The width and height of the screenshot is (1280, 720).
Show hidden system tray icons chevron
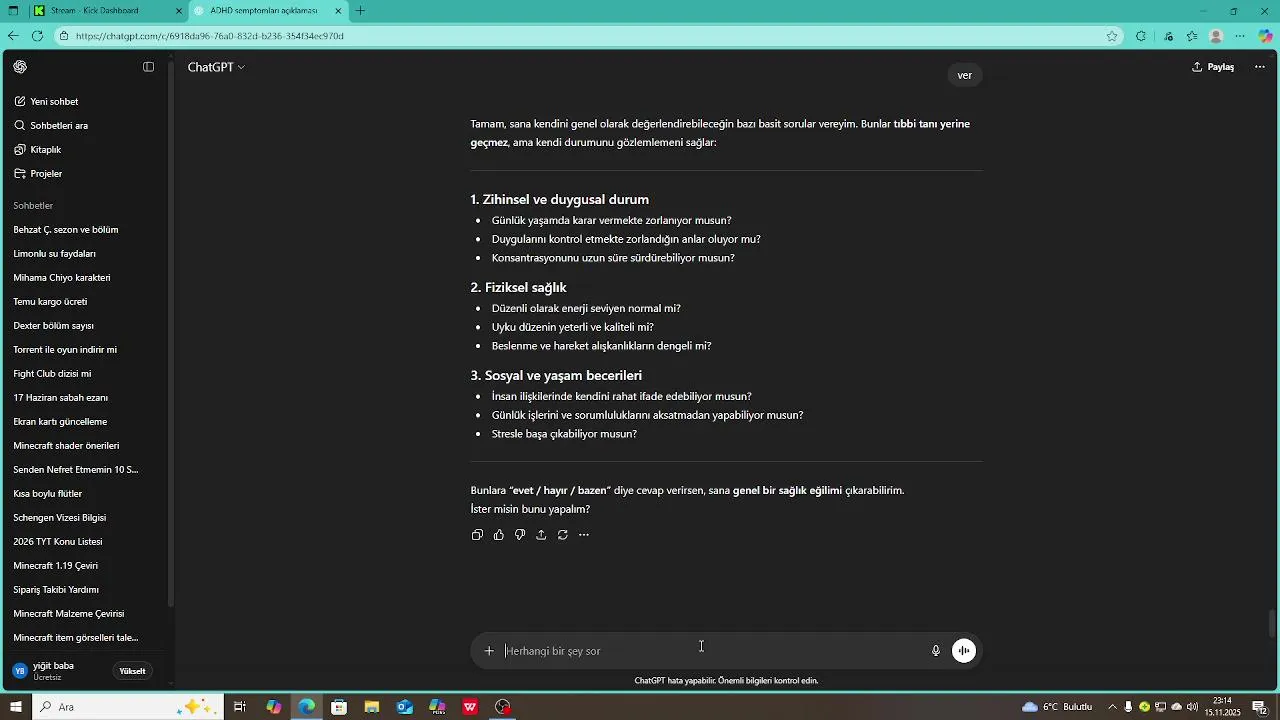tap(1112, 707)
